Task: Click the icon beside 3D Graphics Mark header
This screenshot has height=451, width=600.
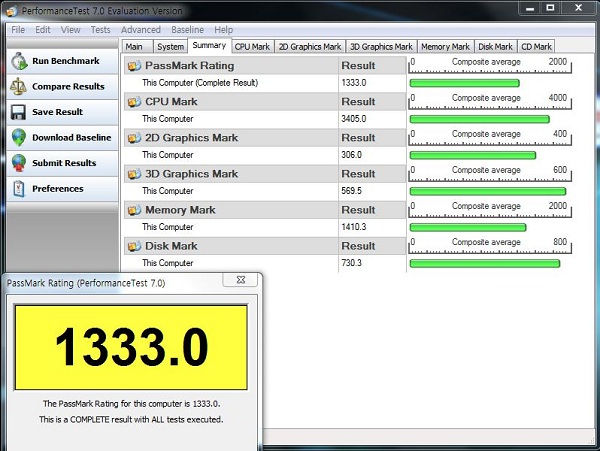Action: coord(134,174)
